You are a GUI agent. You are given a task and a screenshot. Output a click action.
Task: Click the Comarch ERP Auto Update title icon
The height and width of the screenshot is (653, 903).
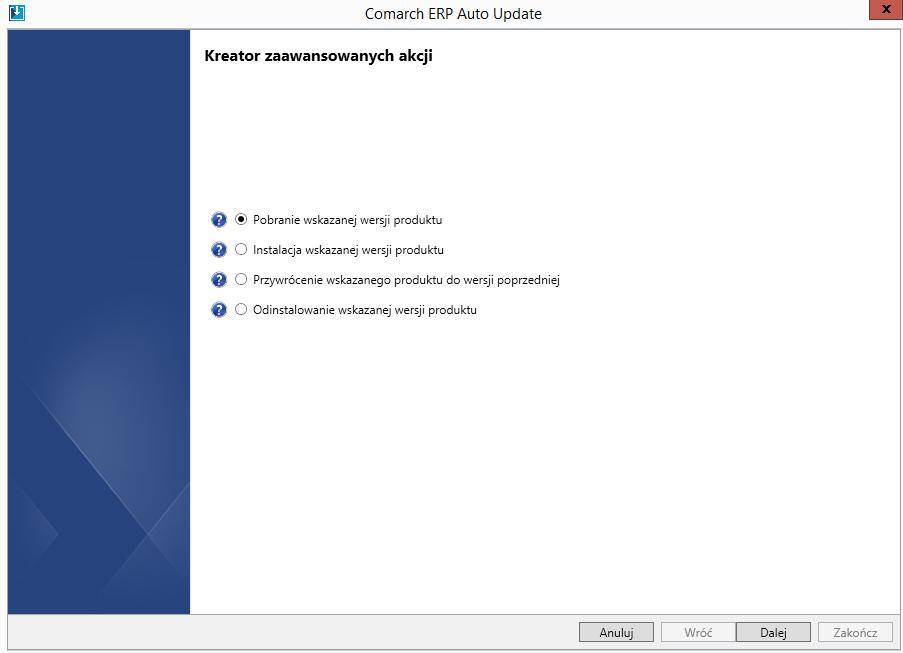click(x=17, y=12)
